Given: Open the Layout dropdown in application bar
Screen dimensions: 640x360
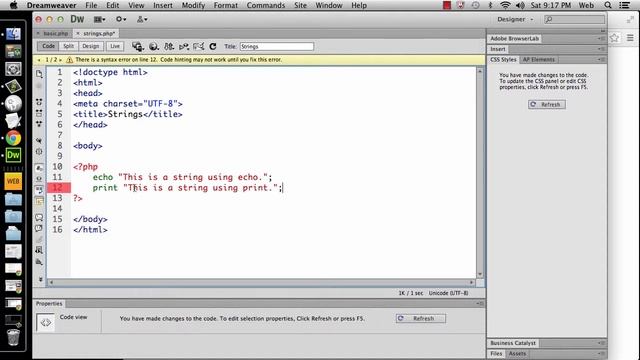Looking at the screenshot, I should pos(99,19).
